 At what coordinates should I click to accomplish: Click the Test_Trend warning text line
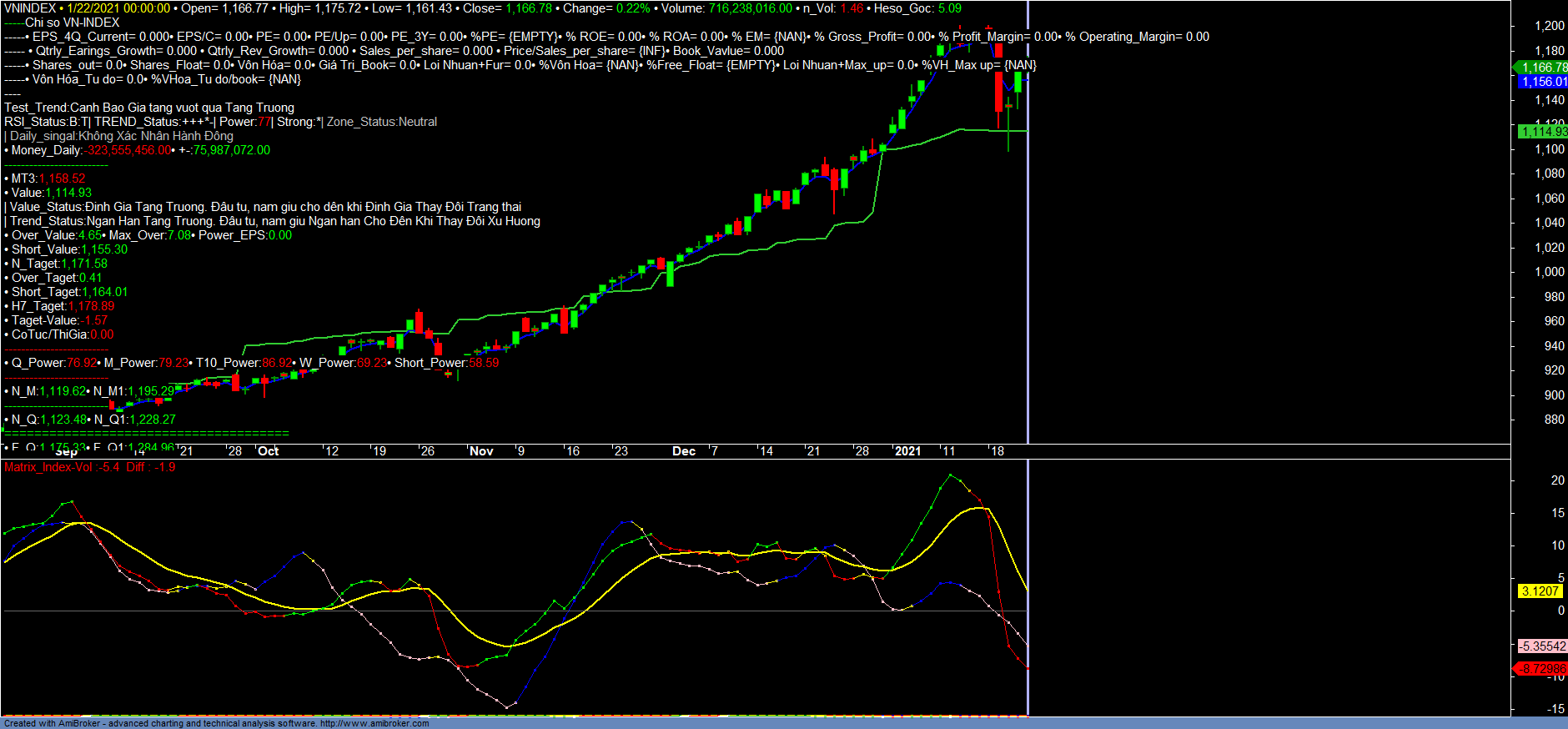(149, 108)
